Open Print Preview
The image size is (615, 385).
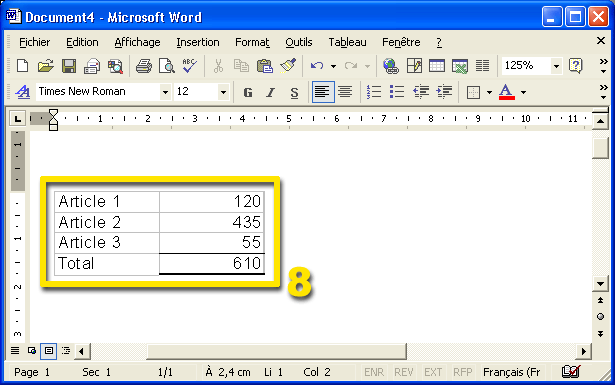pos(167,66)
